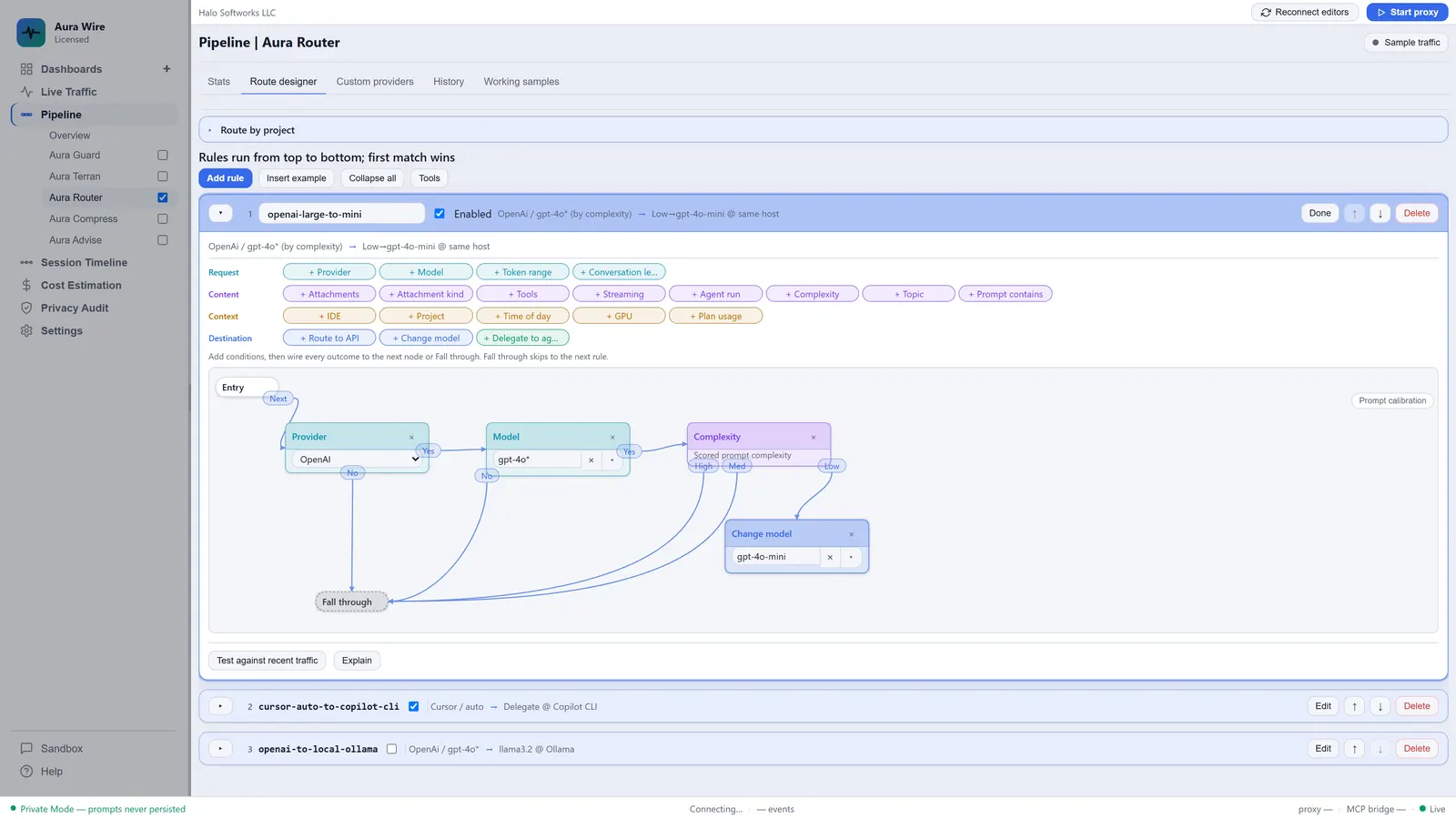Open Live Traffic pulse icon

click(x=26, y=92)
